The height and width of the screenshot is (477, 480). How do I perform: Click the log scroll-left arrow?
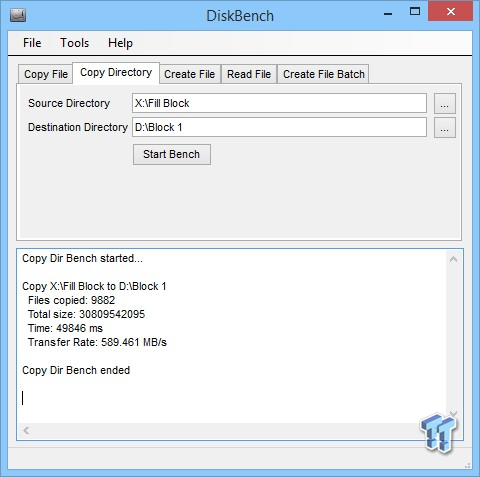pyautogui.click(x=26, y=430)
